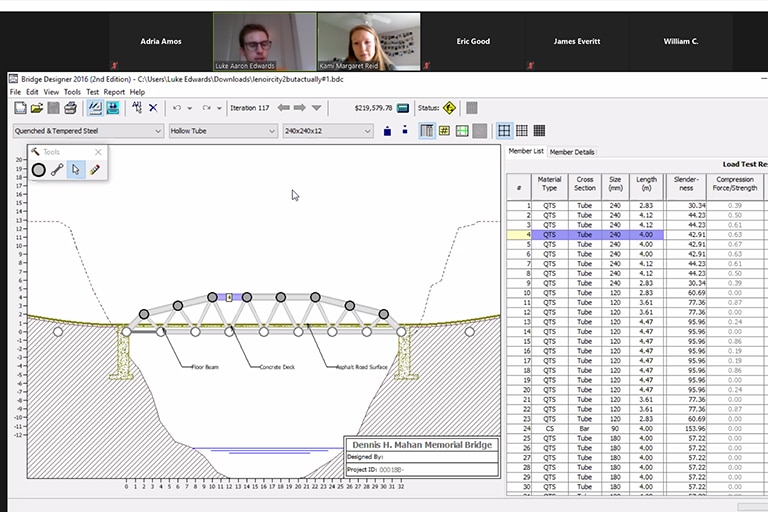
Task: Click the Save file toolbar icon
Action: coord(53,108)
